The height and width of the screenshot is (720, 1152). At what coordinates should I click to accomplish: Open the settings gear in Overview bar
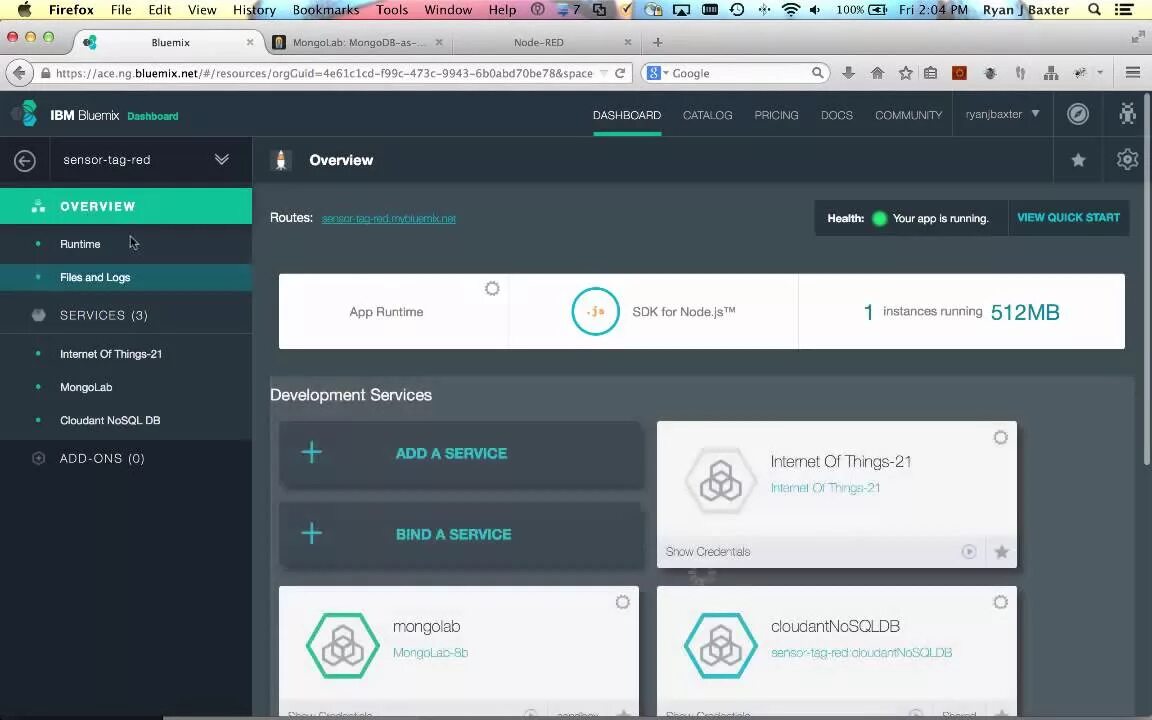click(x=1127, y=159)
